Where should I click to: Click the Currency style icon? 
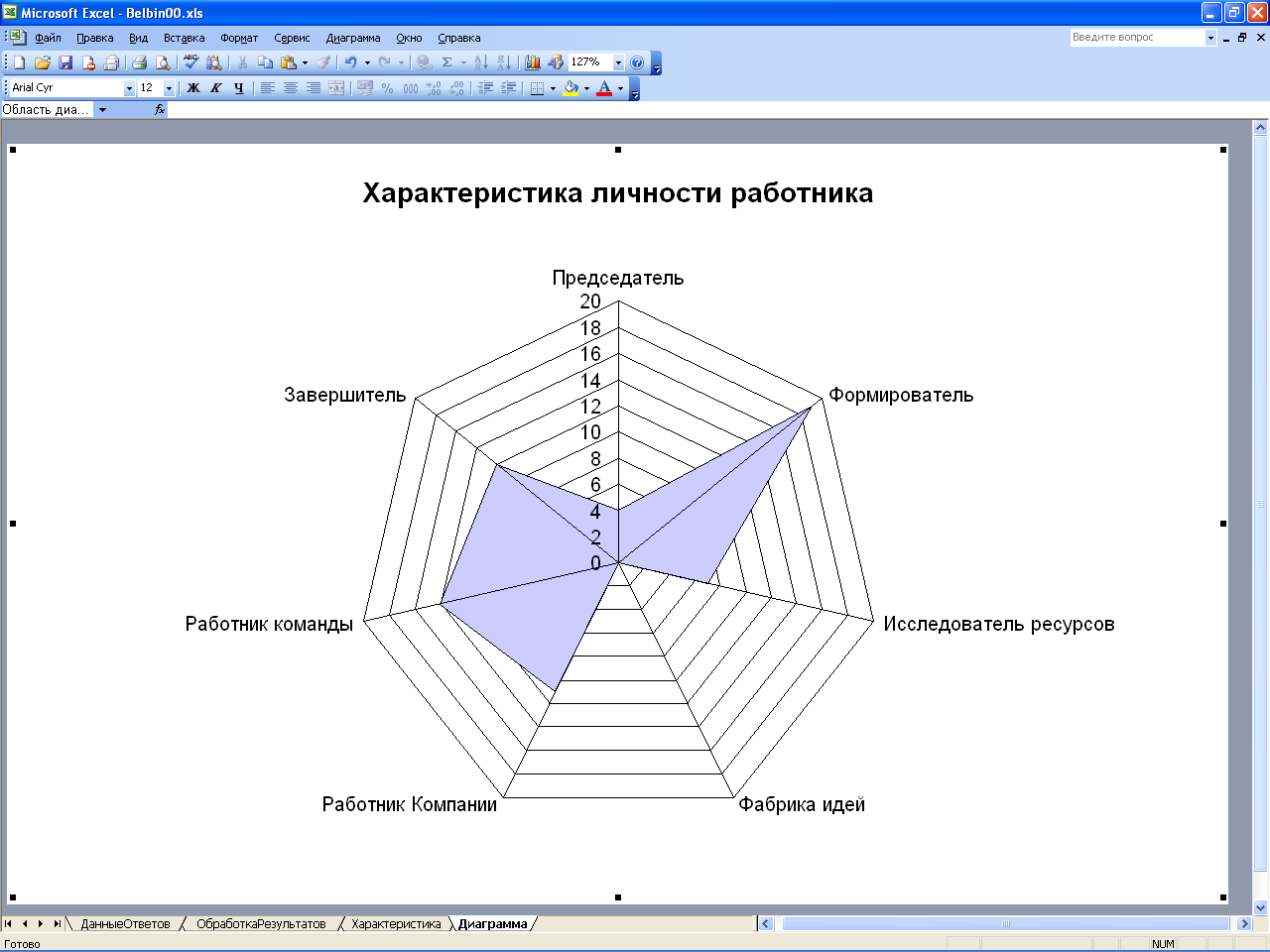click(x=364, y=88)
